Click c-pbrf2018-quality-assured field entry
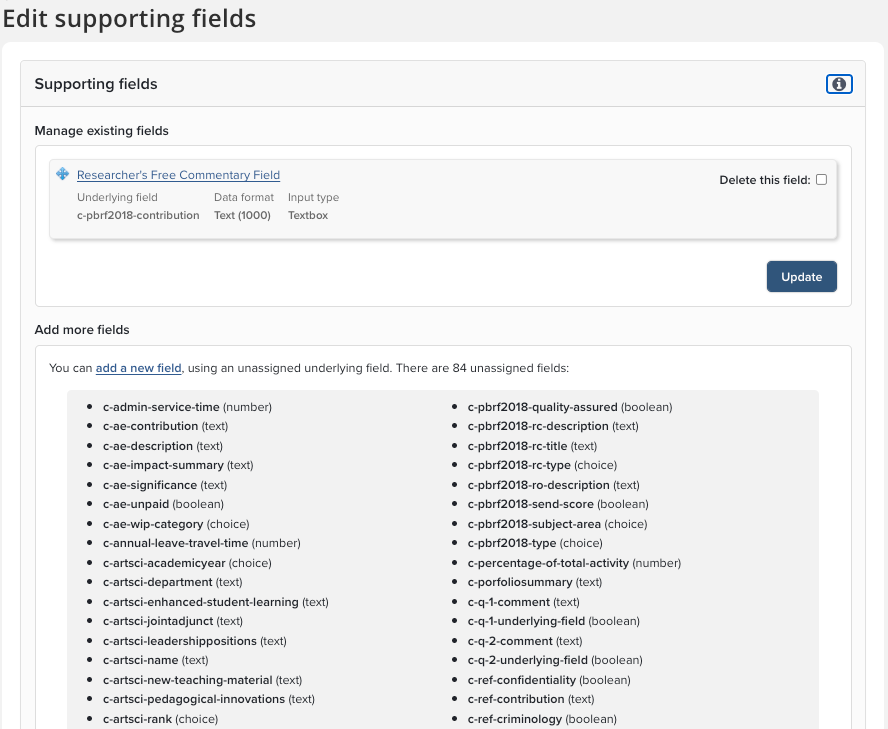This screenshot has height=729, width=888. 542,407
